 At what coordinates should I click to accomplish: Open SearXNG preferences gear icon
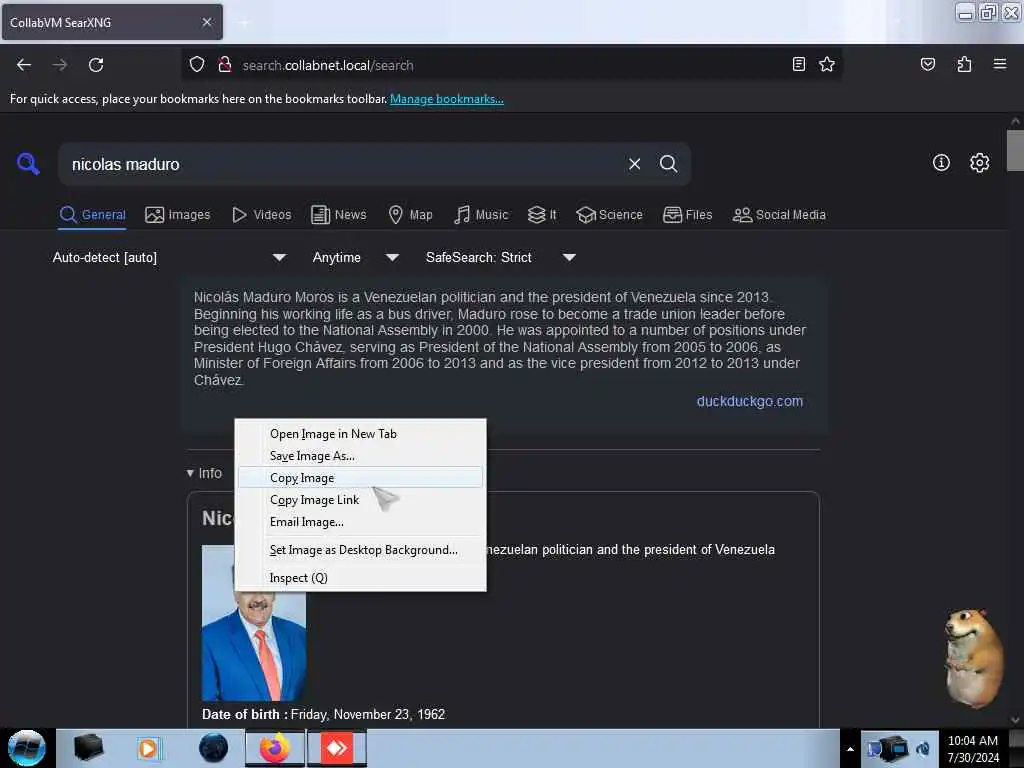pyautogui.click(x=979, y=163)
